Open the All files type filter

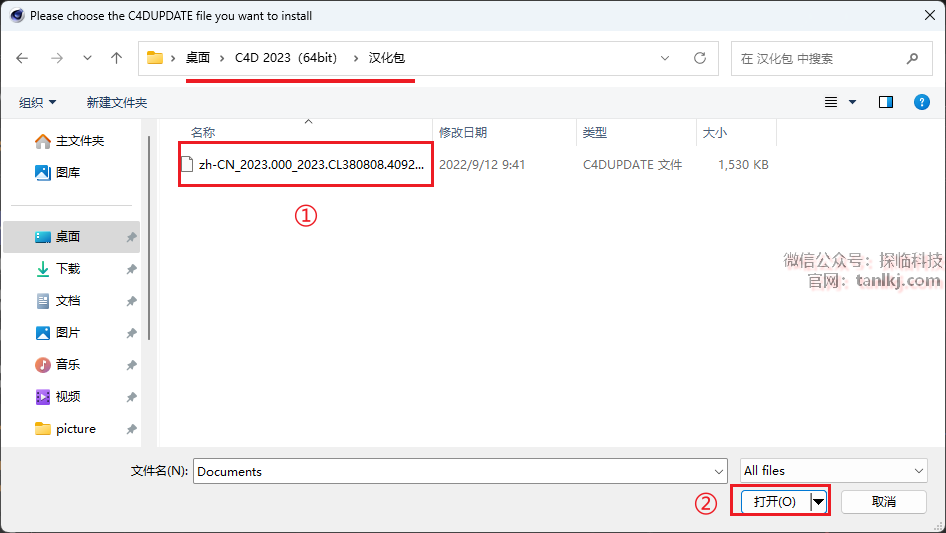(x=834, y=470)
